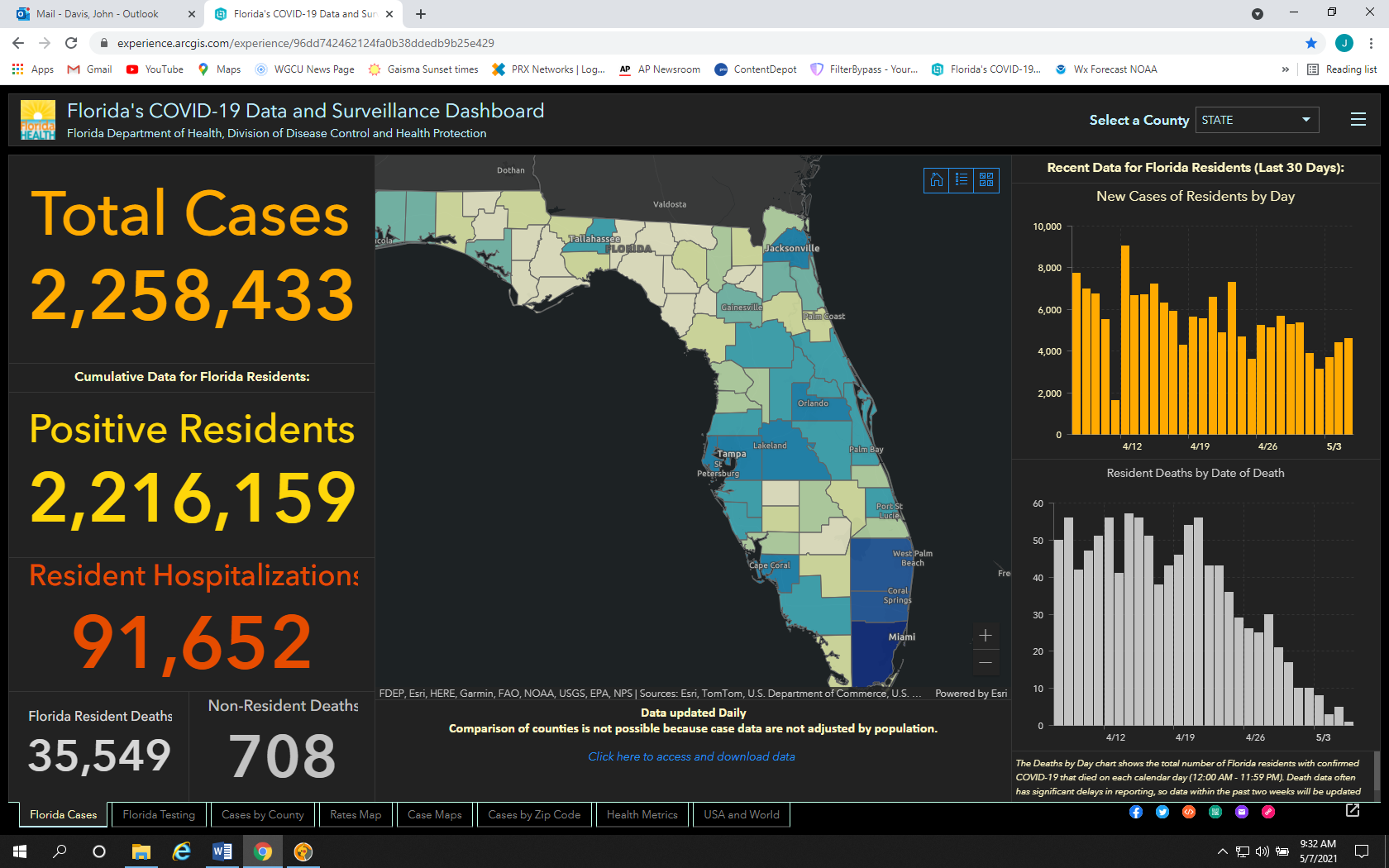This screenshot has width=1389, height=868.
Task: Copy the link with pink link icon
Action: [1268, 812]
